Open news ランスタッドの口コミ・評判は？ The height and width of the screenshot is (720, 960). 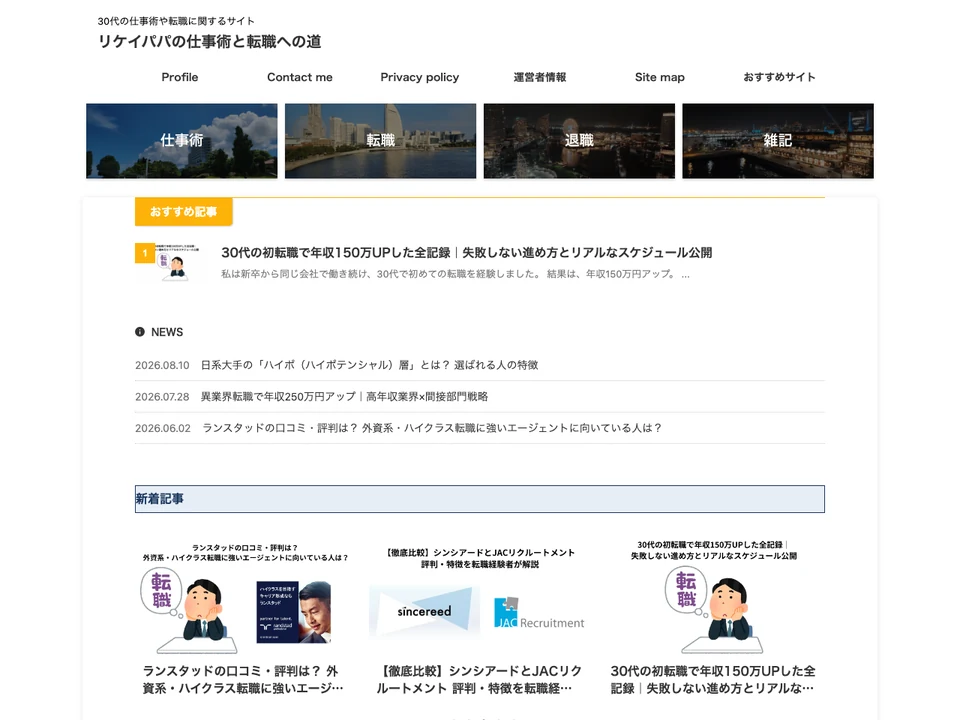point(432,428)
